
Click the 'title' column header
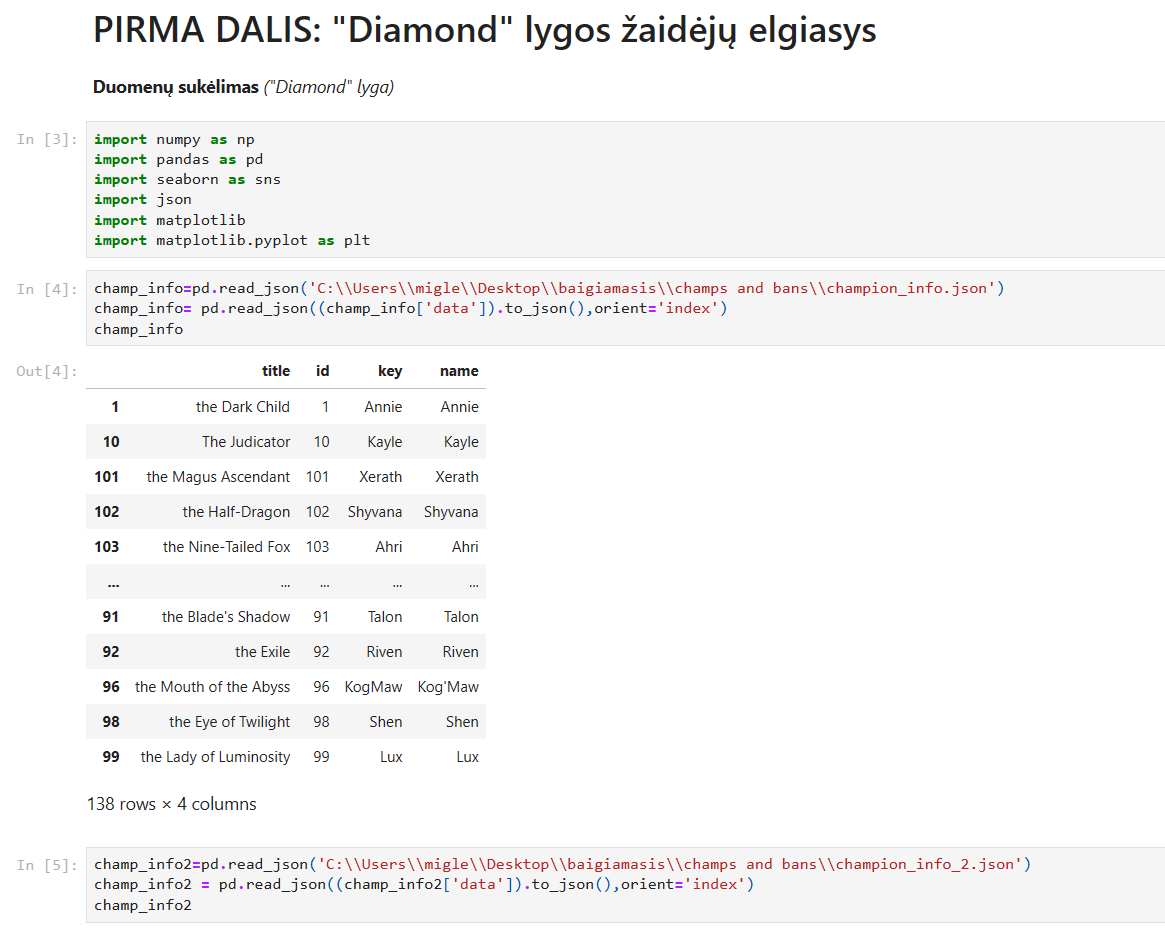(275, 371)
